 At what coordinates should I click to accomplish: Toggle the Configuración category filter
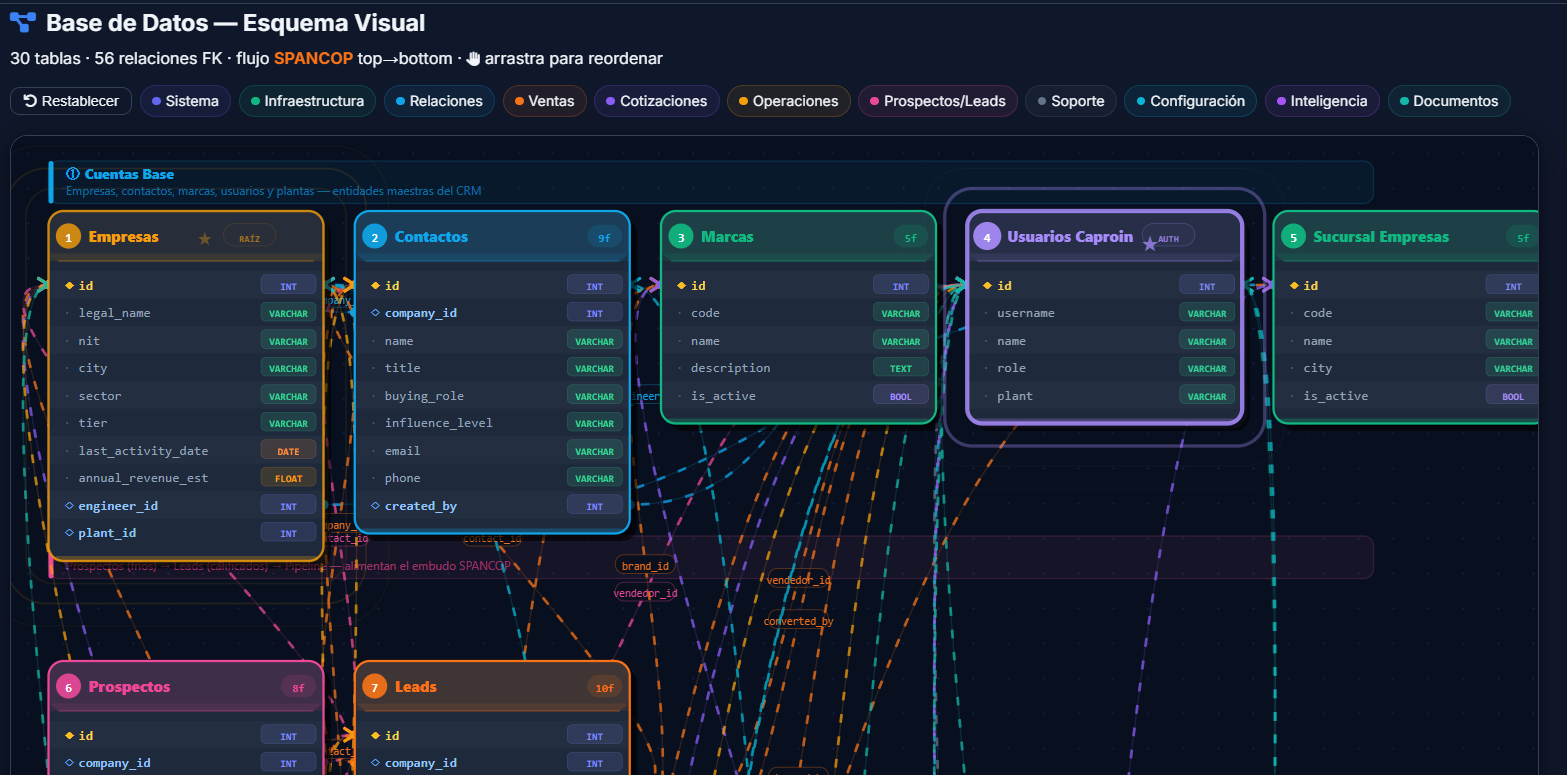tap(1190, 101)
